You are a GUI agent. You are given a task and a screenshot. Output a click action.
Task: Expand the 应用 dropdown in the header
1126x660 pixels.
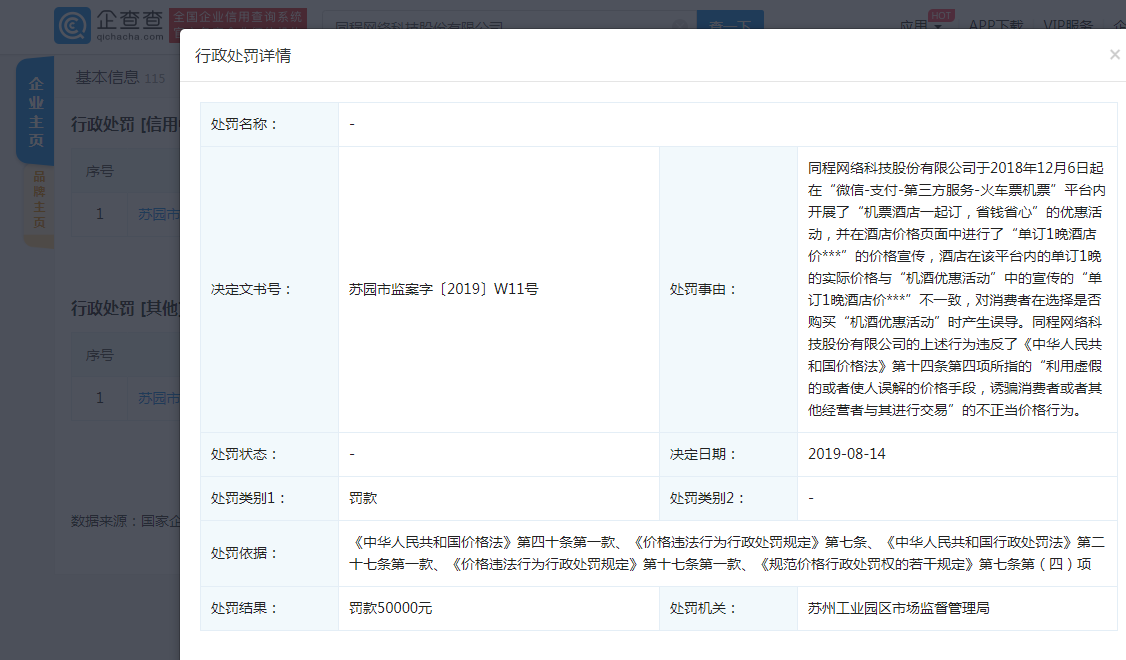pyautogui.click(x=921, y=26)
